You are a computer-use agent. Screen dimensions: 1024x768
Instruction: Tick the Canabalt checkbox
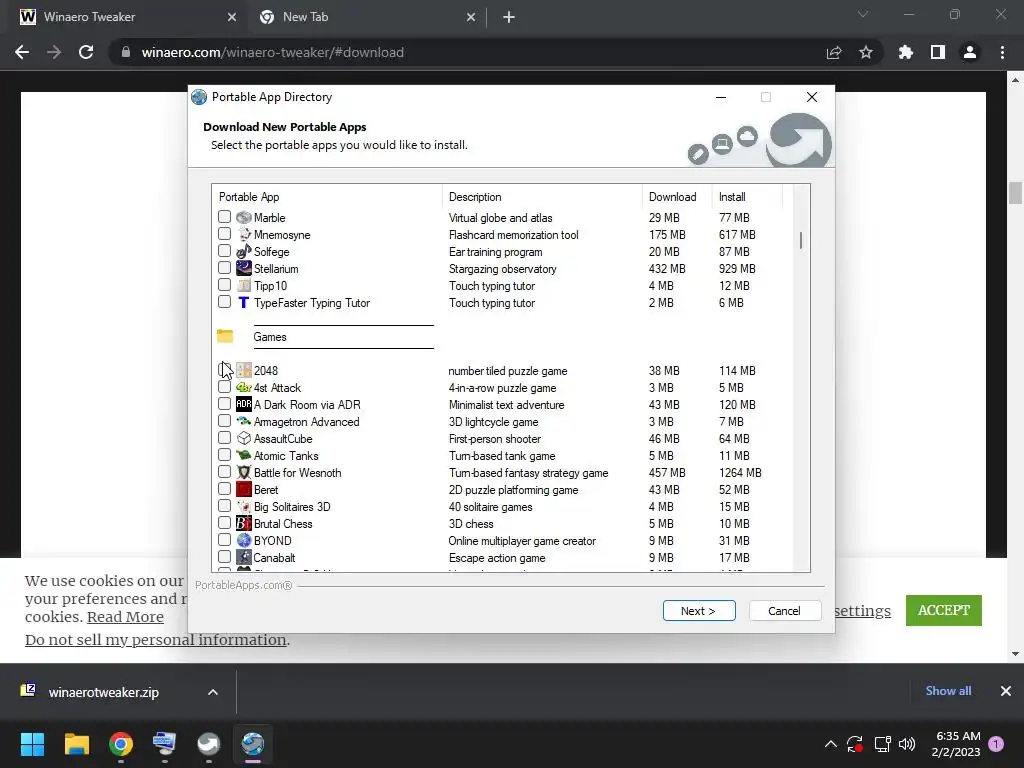click(x=225, y=557)
